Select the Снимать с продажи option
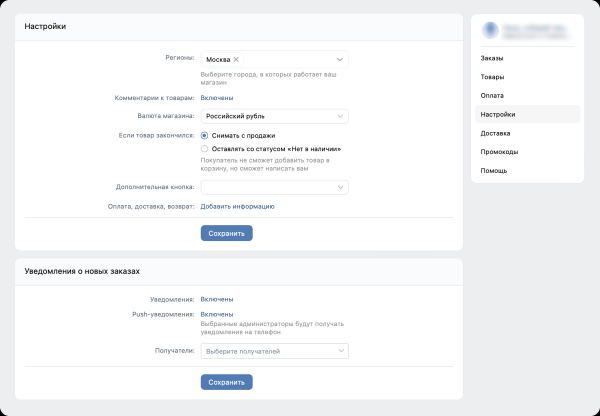This screenshot has width=600, height=416. point(204,135)
